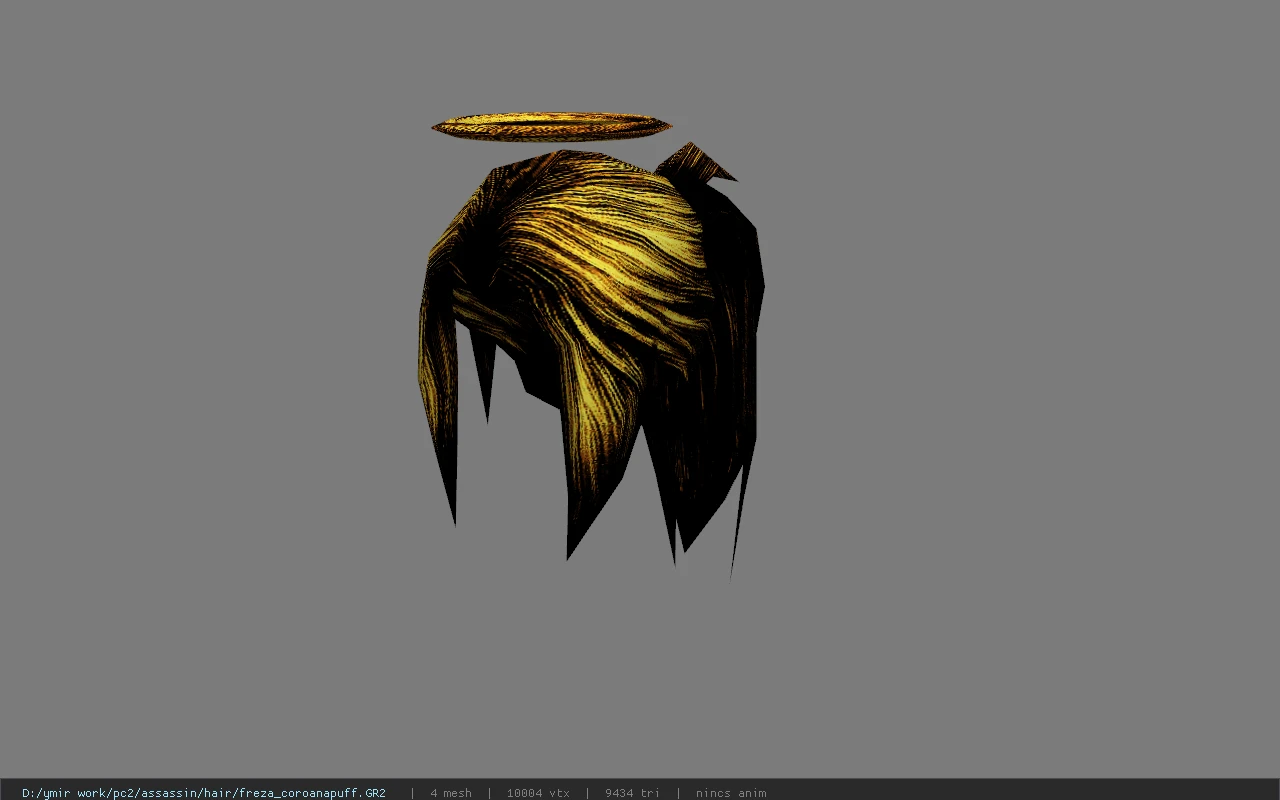Click the file path freza_coroanapuff.GR2 in status bar
Image resolution: width=1280 pixels, height=800 pixels.
click(x=204, y=793)
